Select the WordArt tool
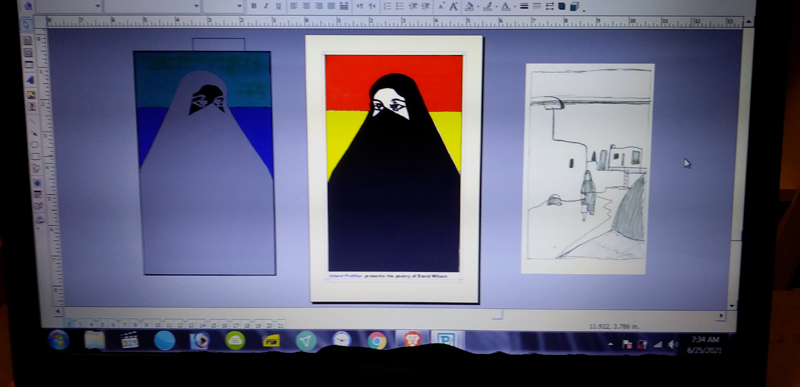Screen dimensions: 800x387 tap(30, 80)
